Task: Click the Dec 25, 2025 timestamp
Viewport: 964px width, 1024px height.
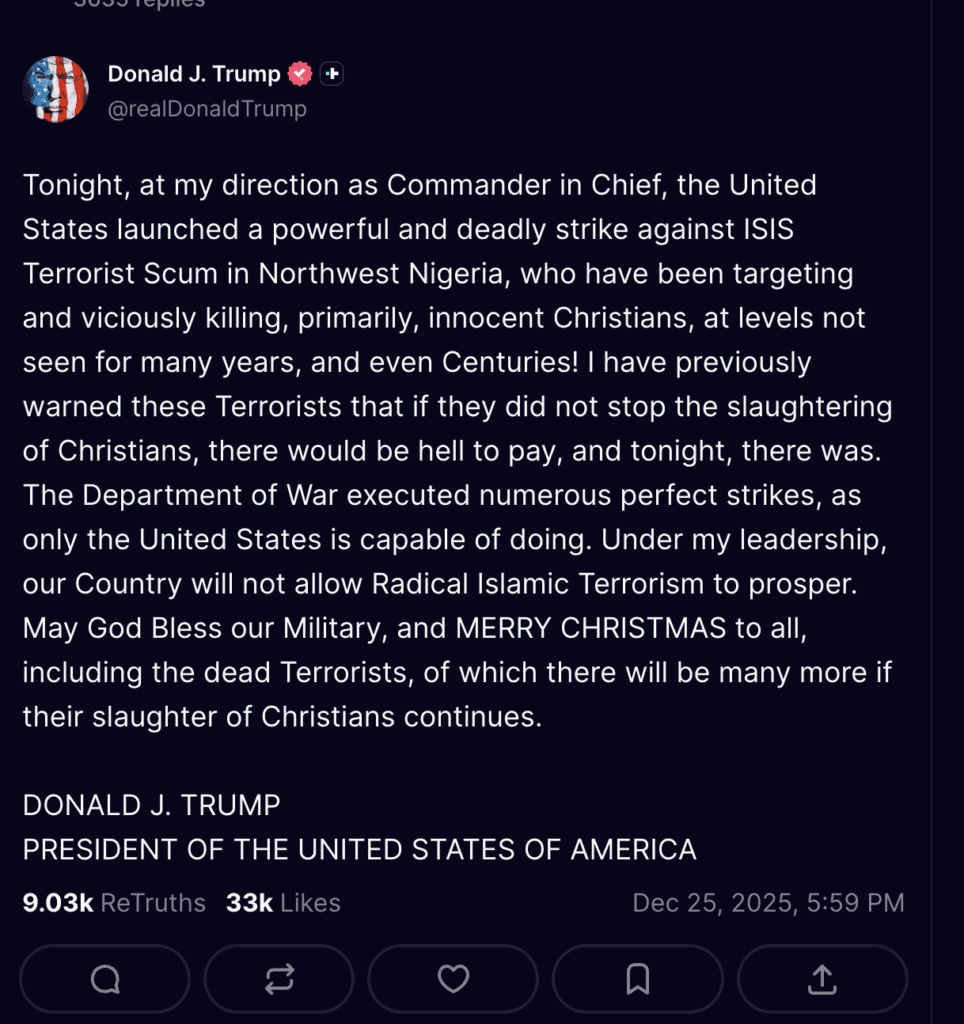Action: [768, 903]
